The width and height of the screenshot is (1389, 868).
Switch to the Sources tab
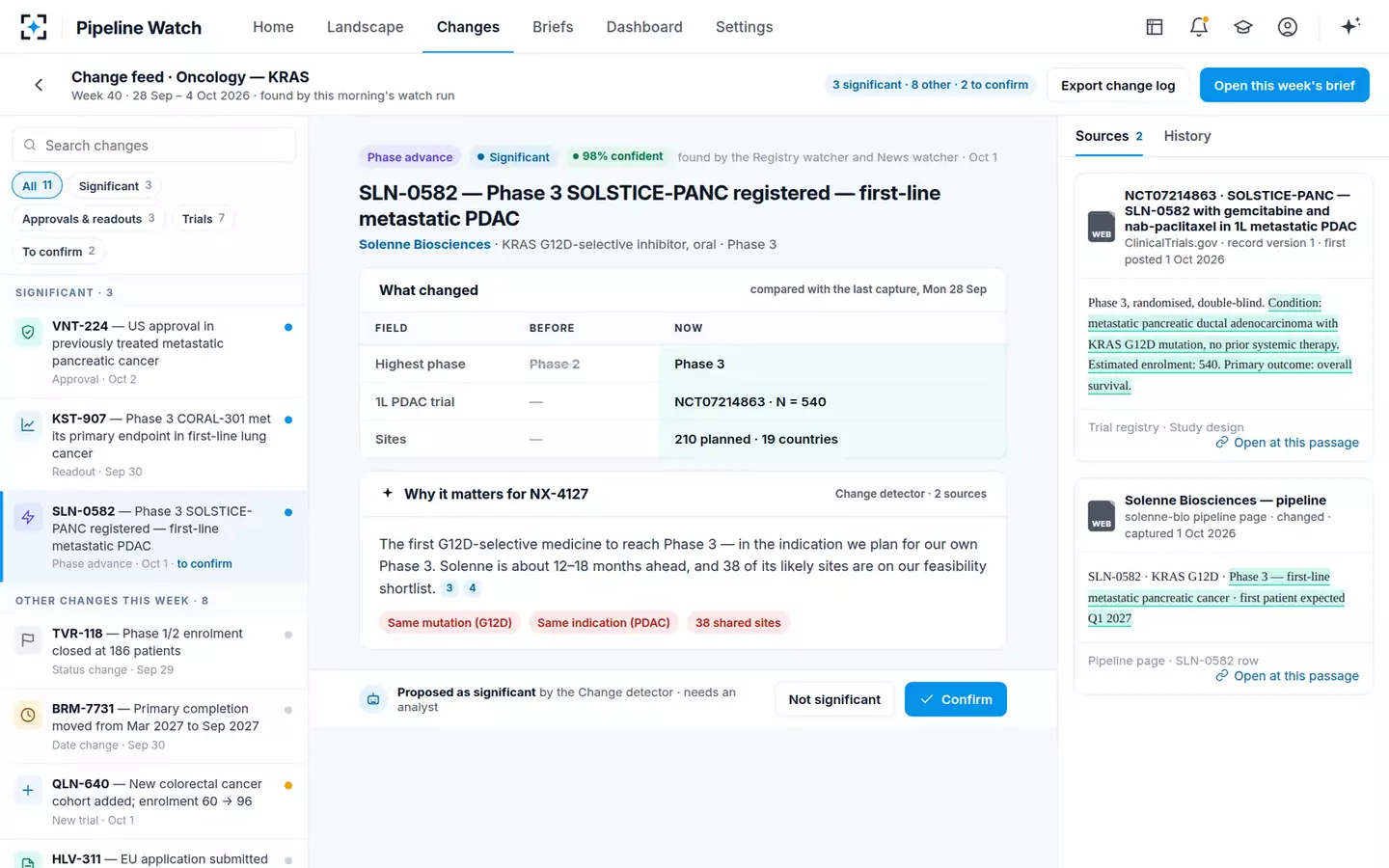click(1109, 136)
